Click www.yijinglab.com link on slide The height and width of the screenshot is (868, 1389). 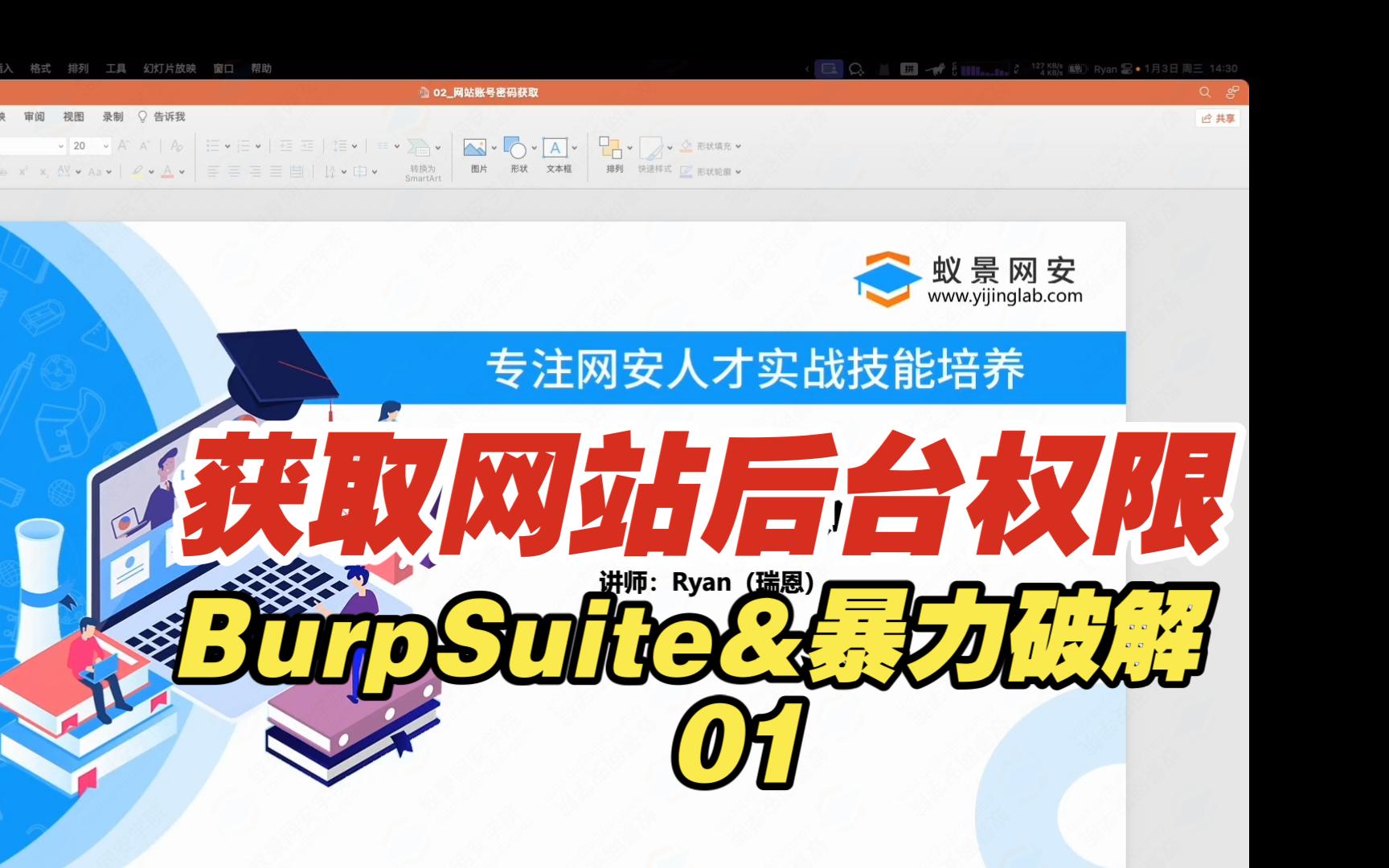(x=1005, y=297)
